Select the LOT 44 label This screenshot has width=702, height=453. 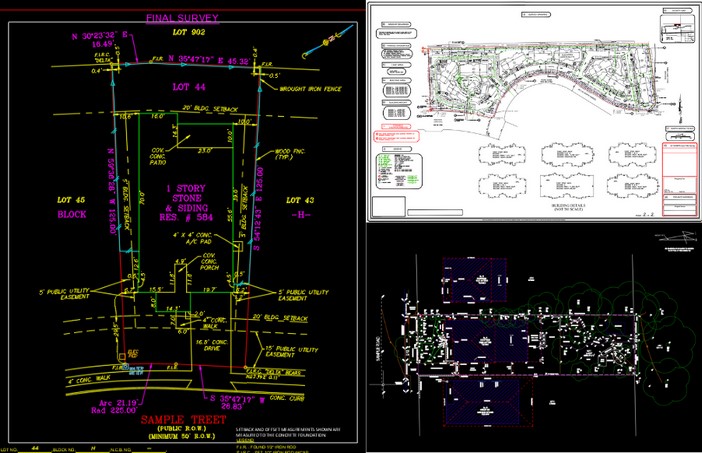[189, 87]
